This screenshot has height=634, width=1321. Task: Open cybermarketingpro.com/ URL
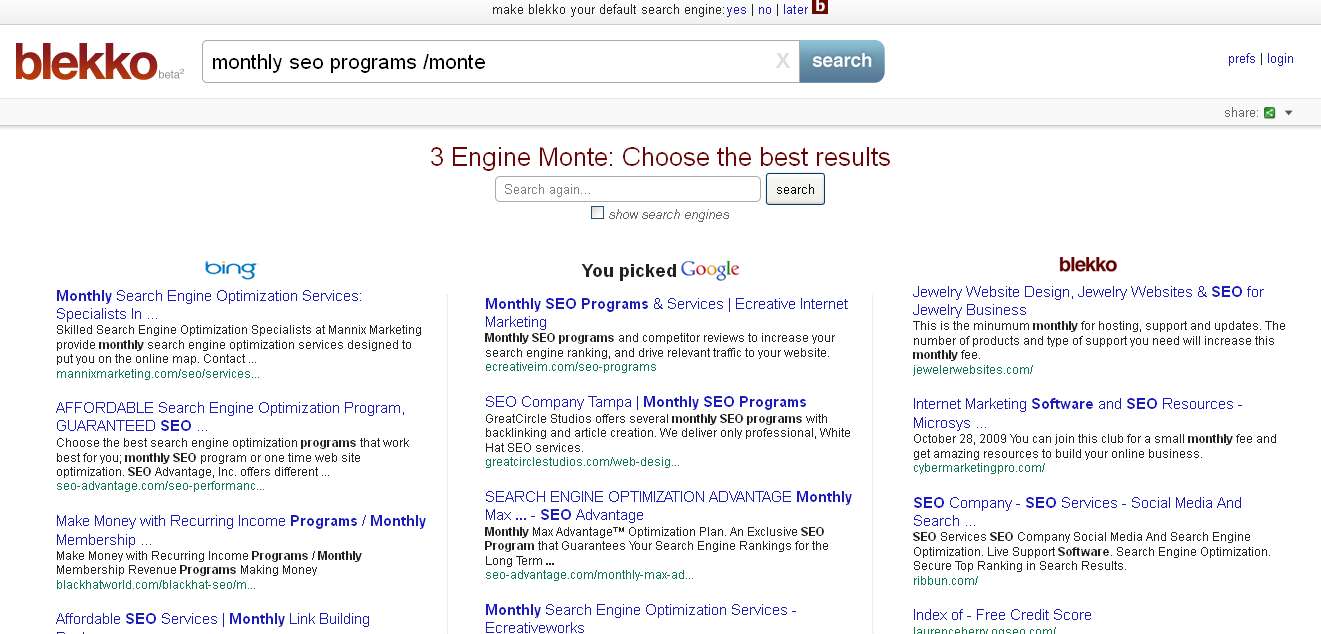tap(979, 468)
